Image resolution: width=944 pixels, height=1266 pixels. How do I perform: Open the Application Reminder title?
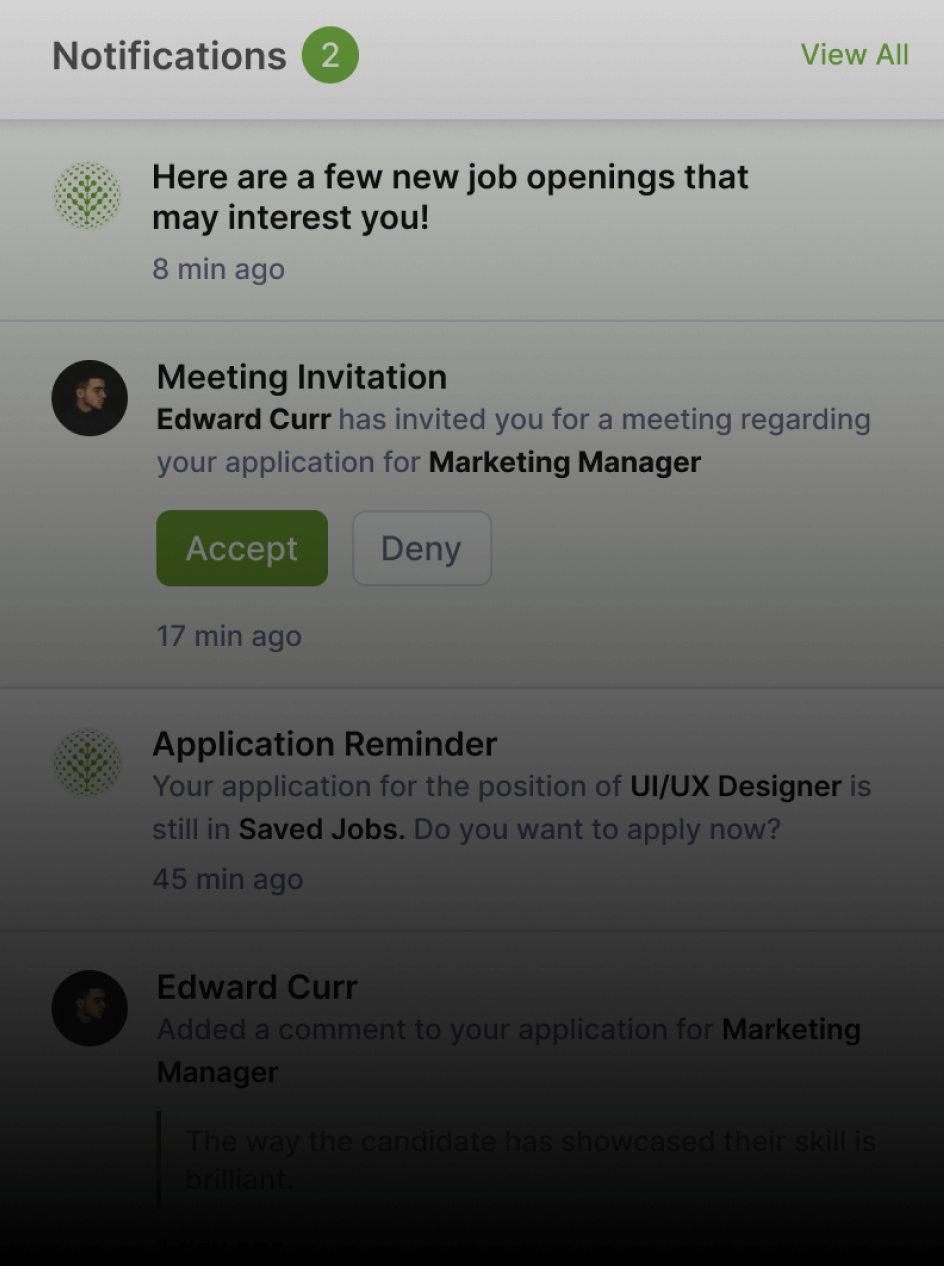(x=325, y=744)
